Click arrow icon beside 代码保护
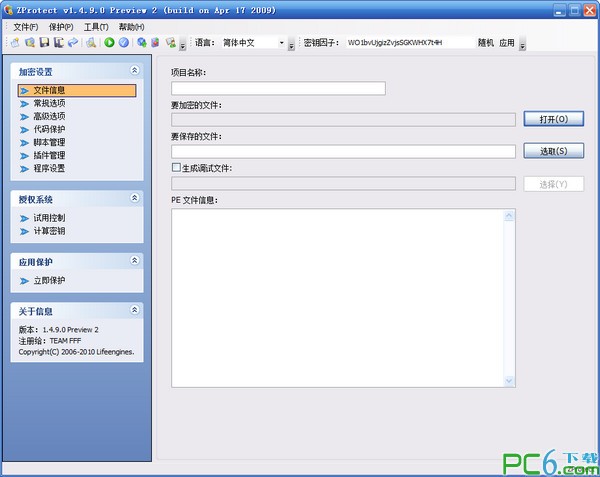This screenshot has height=477, width=600. click(24, 130)
